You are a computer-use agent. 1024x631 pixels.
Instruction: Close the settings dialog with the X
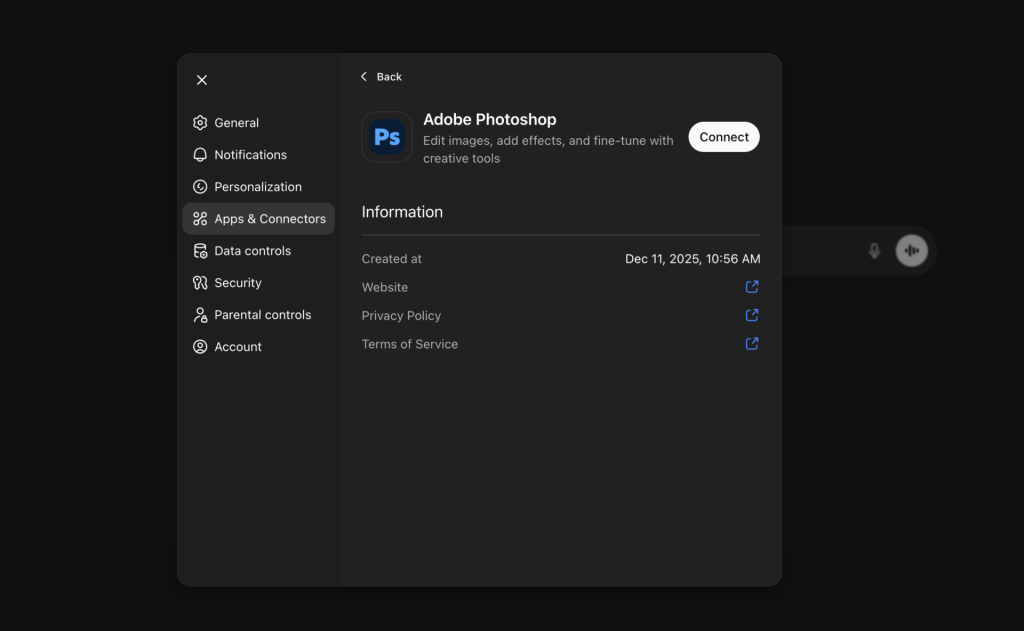pos(202,80)
